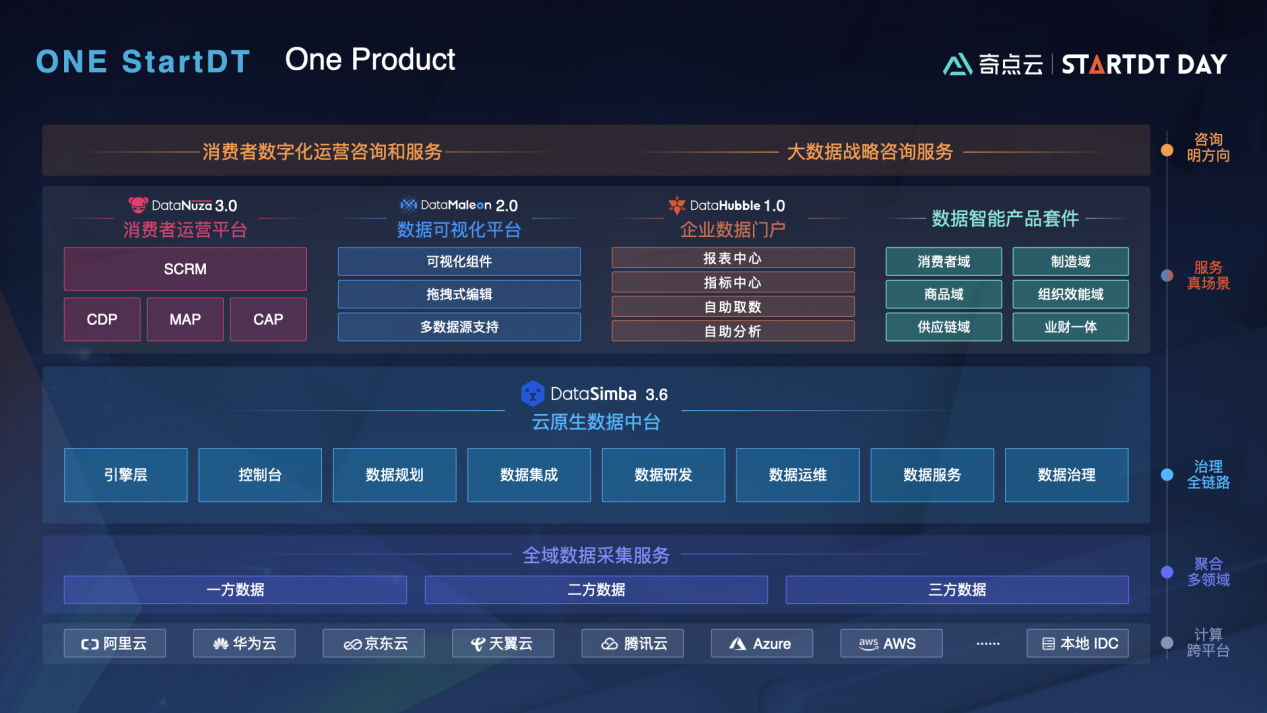The height and width of the screenshot is (713, 1267).
Task: Click the 企业数据门户 title
Action: click(733, 230)
